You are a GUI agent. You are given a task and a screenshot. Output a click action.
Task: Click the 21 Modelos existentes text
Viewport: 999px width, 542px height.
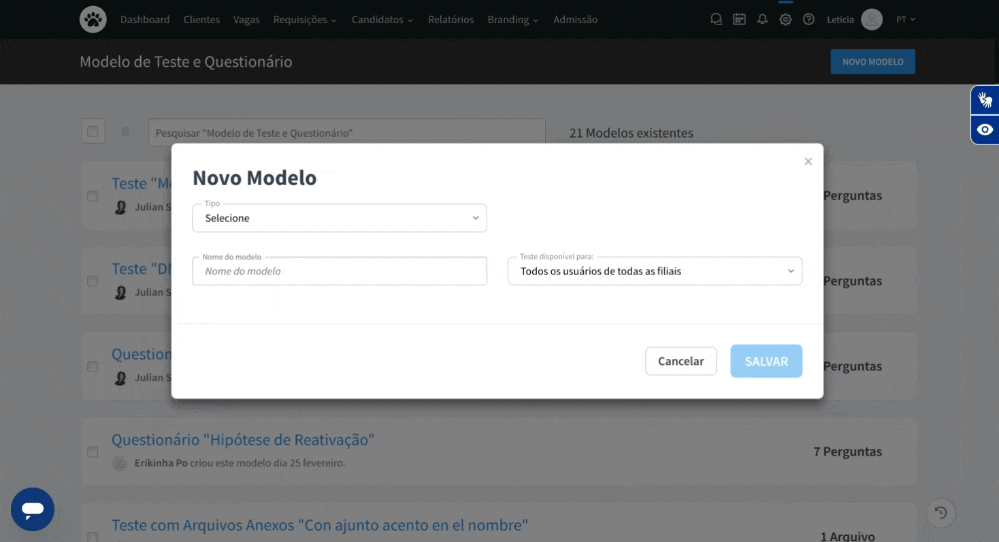click(x=631, y=133)
